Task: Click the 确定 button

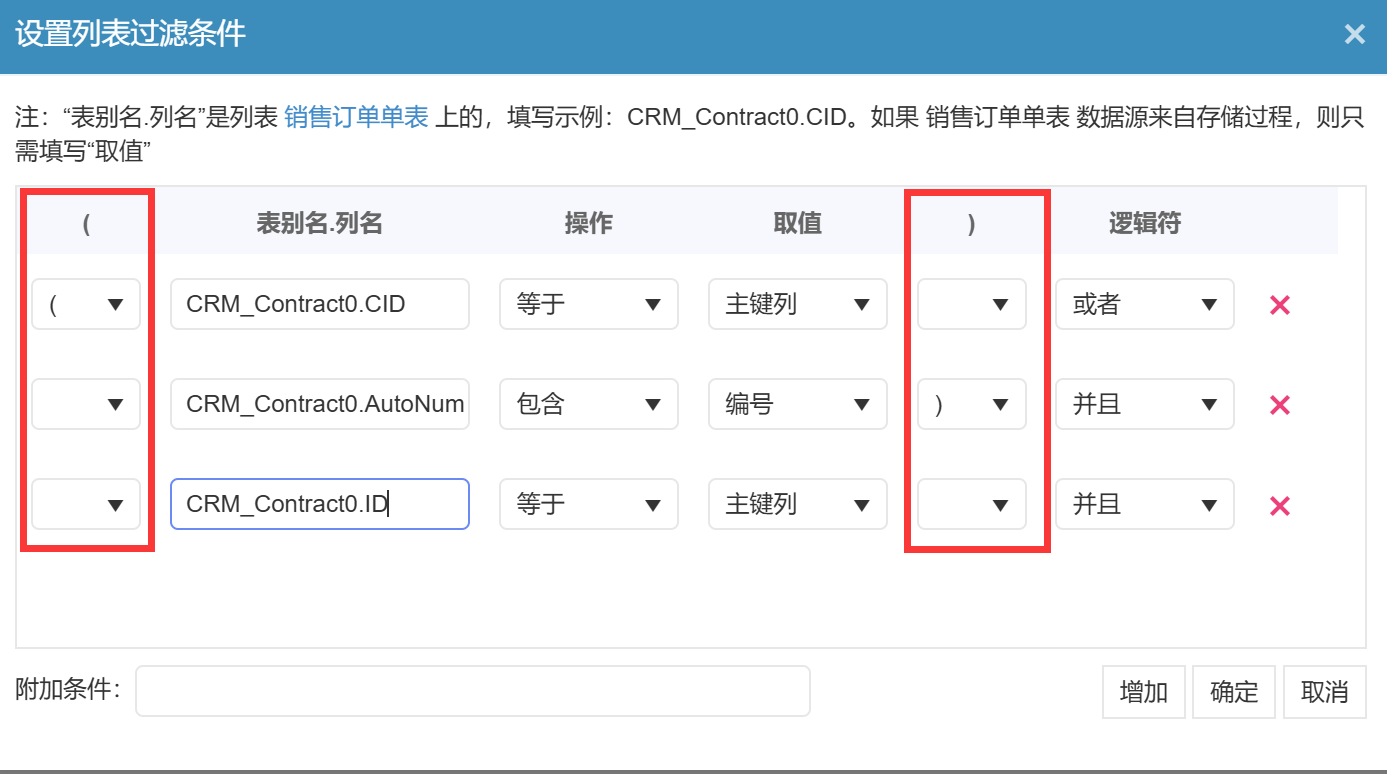Action: 1233,692
